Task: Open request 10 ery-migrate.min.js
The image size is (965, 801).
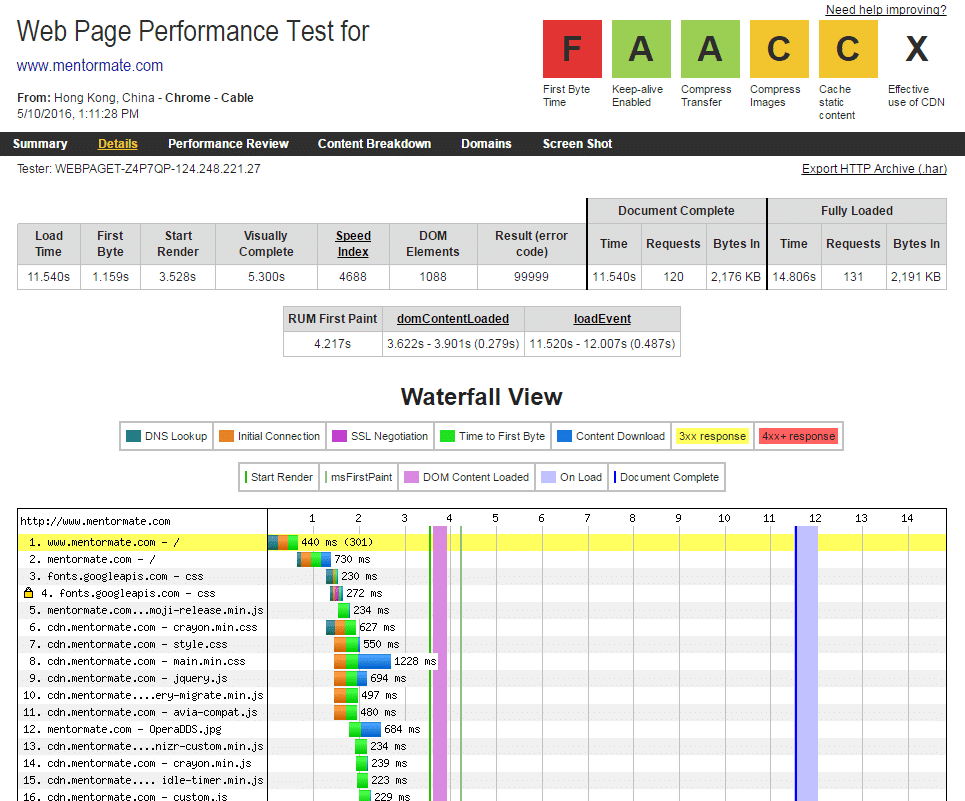Action: (143, 695)
